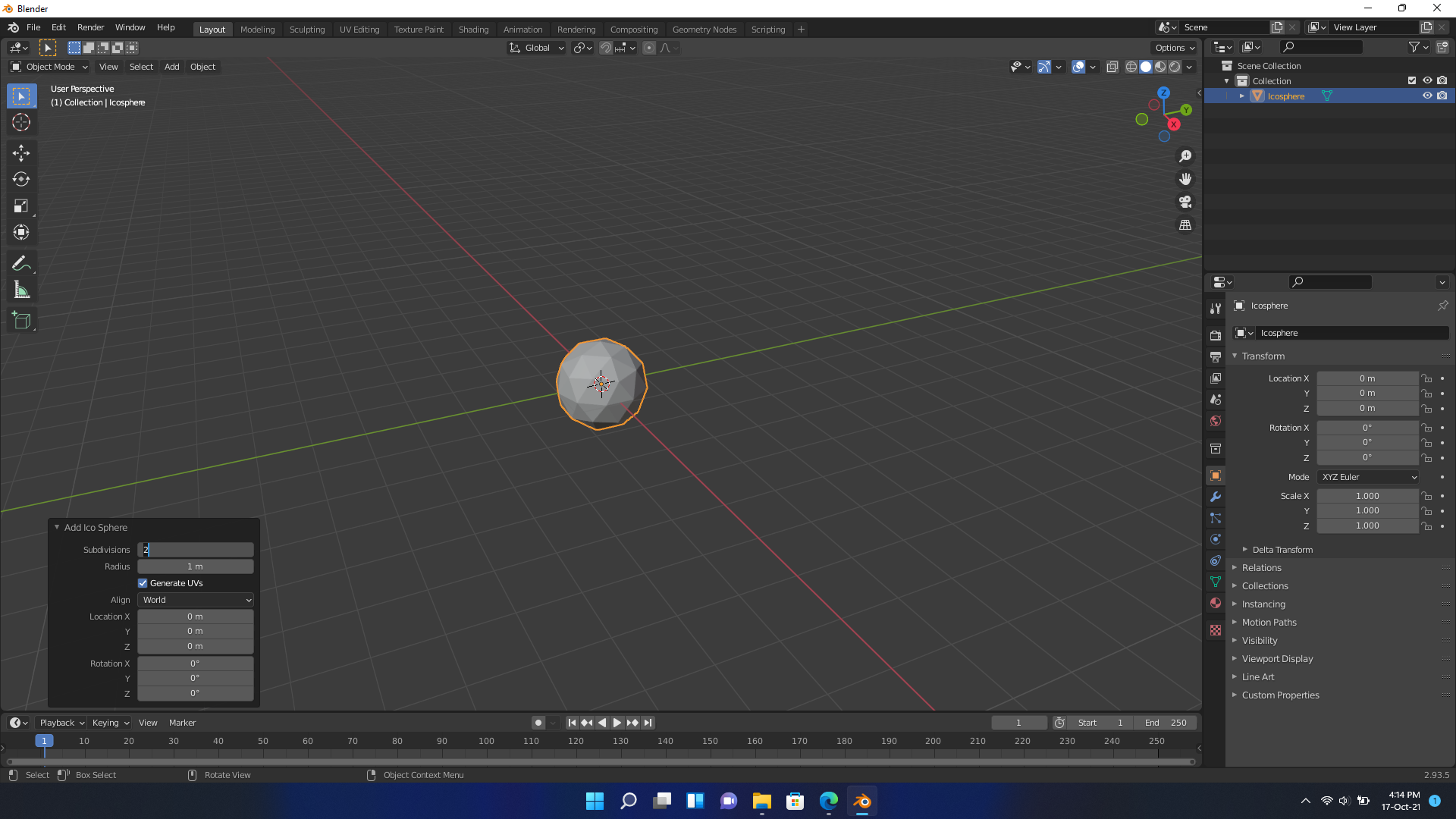Screen dimensions: 1456x819
Task: Toggle snapping magnet icon
Action: pos(606,48)
